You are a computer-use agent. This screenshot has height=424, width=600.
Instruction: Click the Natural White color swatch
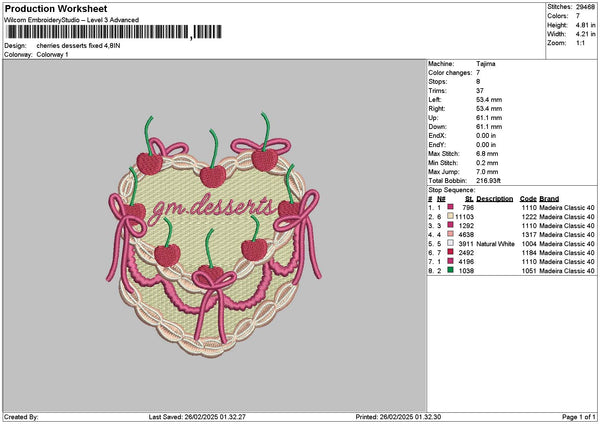click(x=450, y=243)
